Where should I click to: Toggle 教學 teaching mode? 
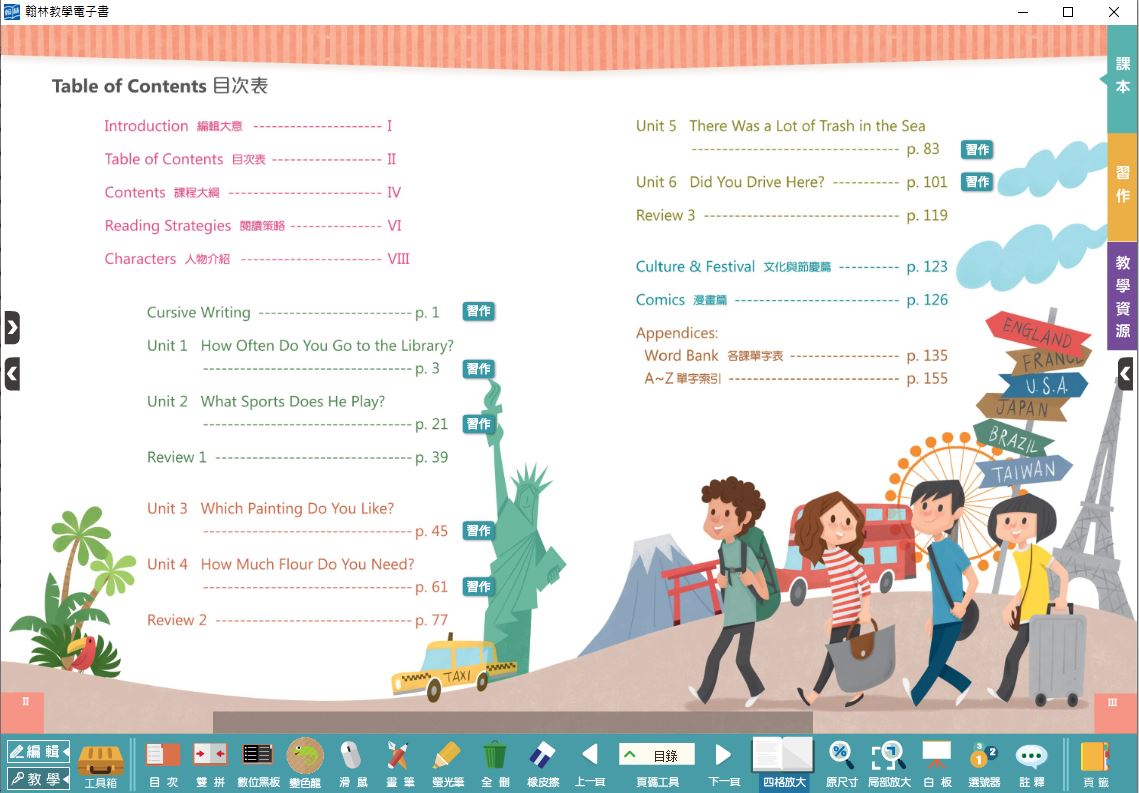coord(38,778)
